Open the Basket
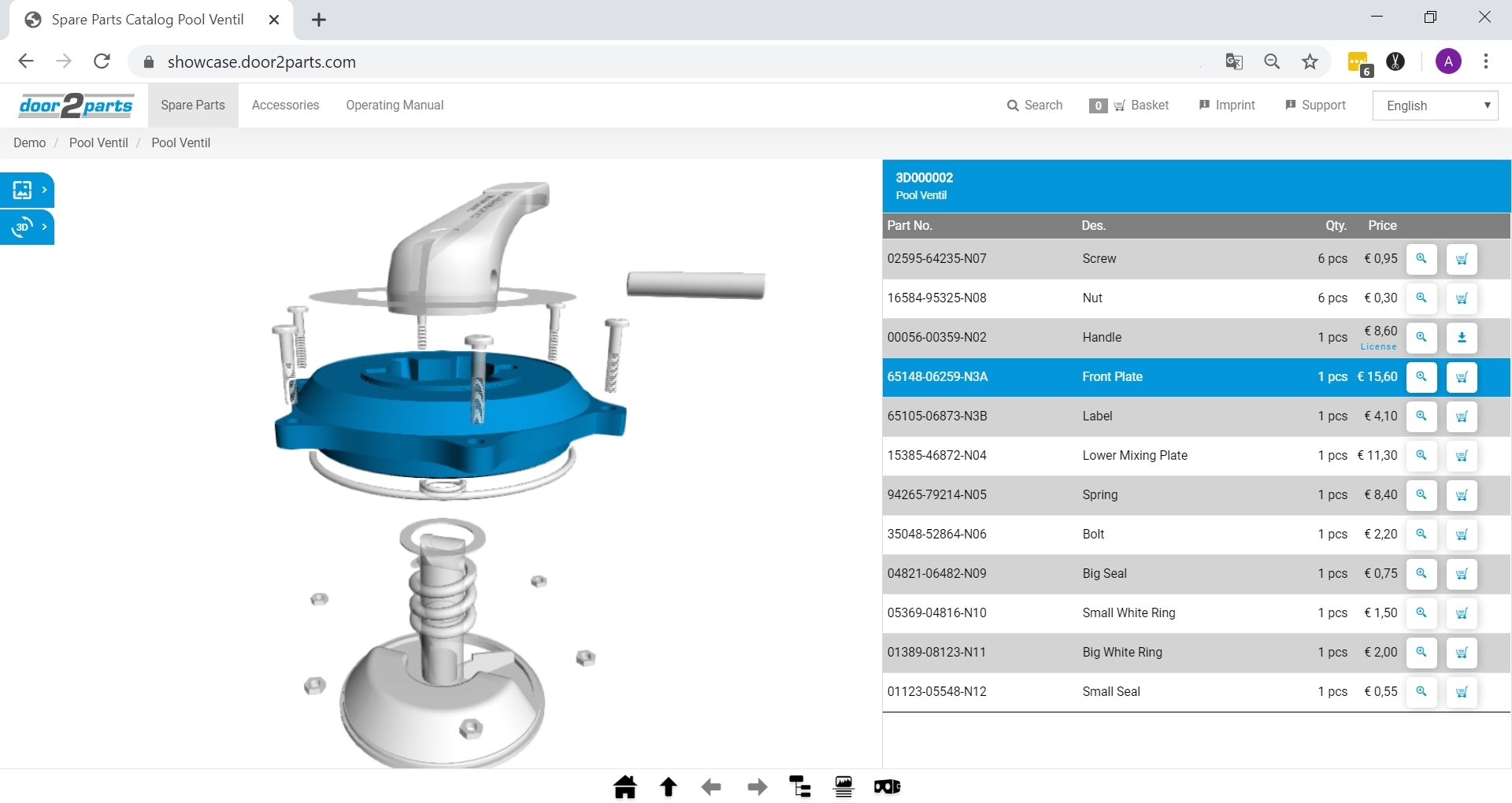1512x803 pixels. 1129,105
